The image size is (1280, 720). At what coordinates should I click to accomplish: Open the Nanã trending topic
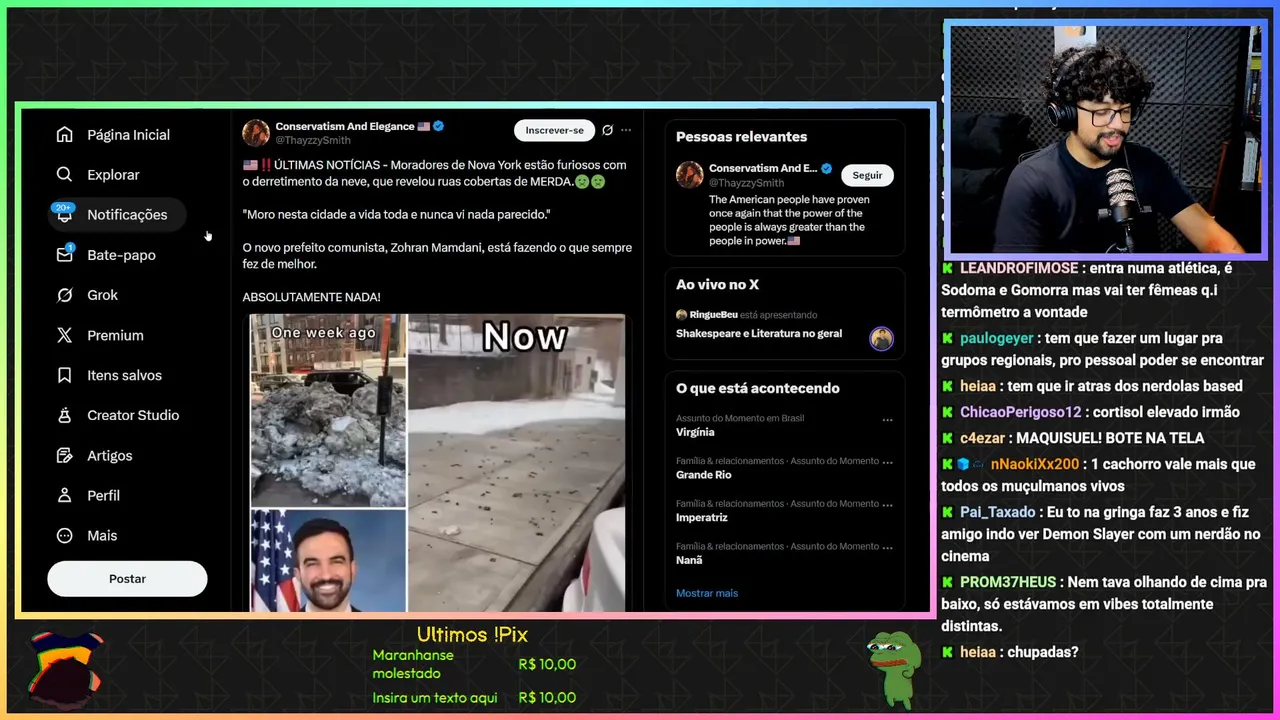click(x=689, y=560)
